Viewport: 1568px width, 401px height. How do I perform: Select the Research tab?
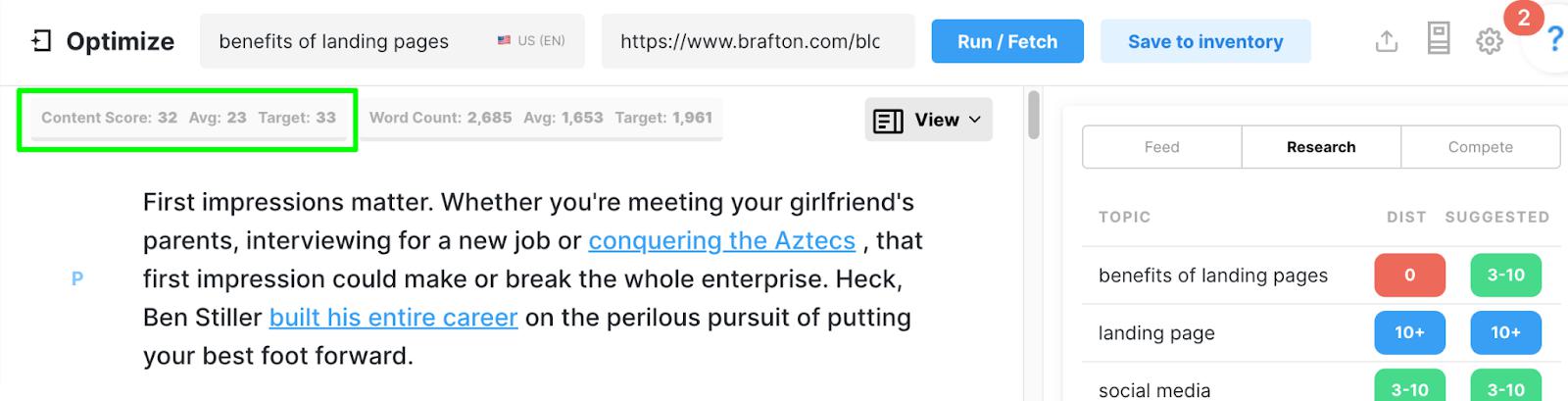point(1321,147)
